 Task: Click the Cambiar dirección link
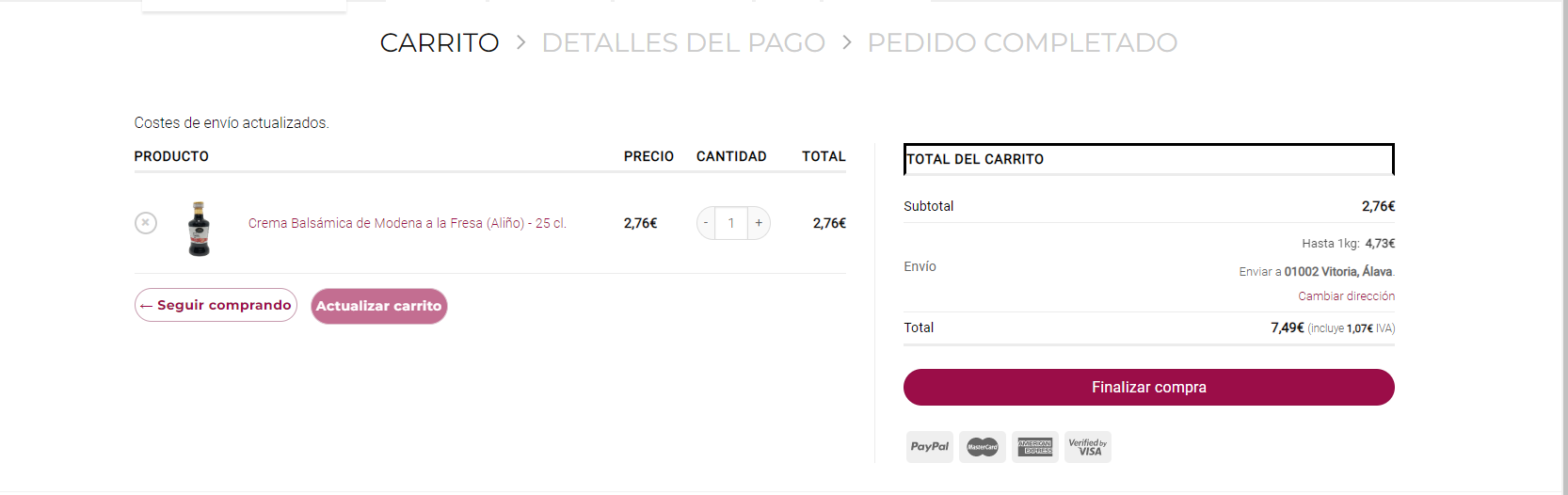tap(1346, 296)
